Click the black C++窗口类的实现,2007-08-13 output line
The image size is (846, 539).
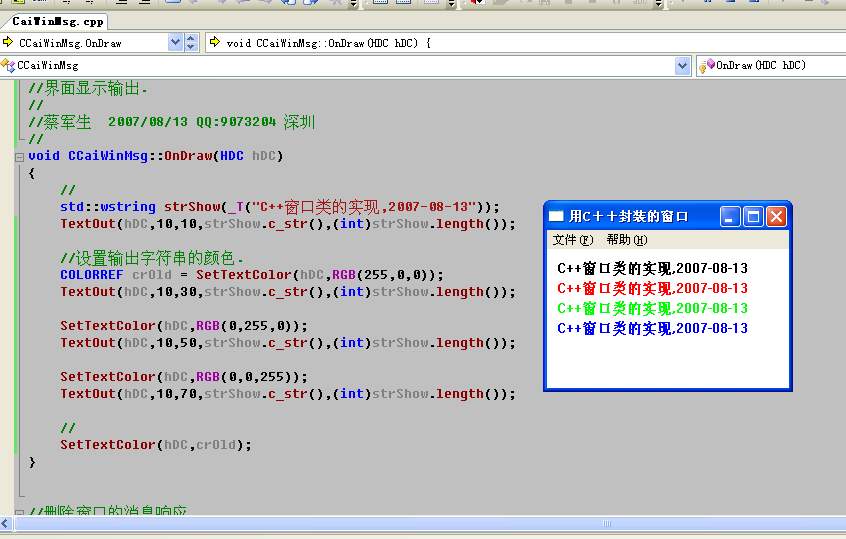click(652, 268)
